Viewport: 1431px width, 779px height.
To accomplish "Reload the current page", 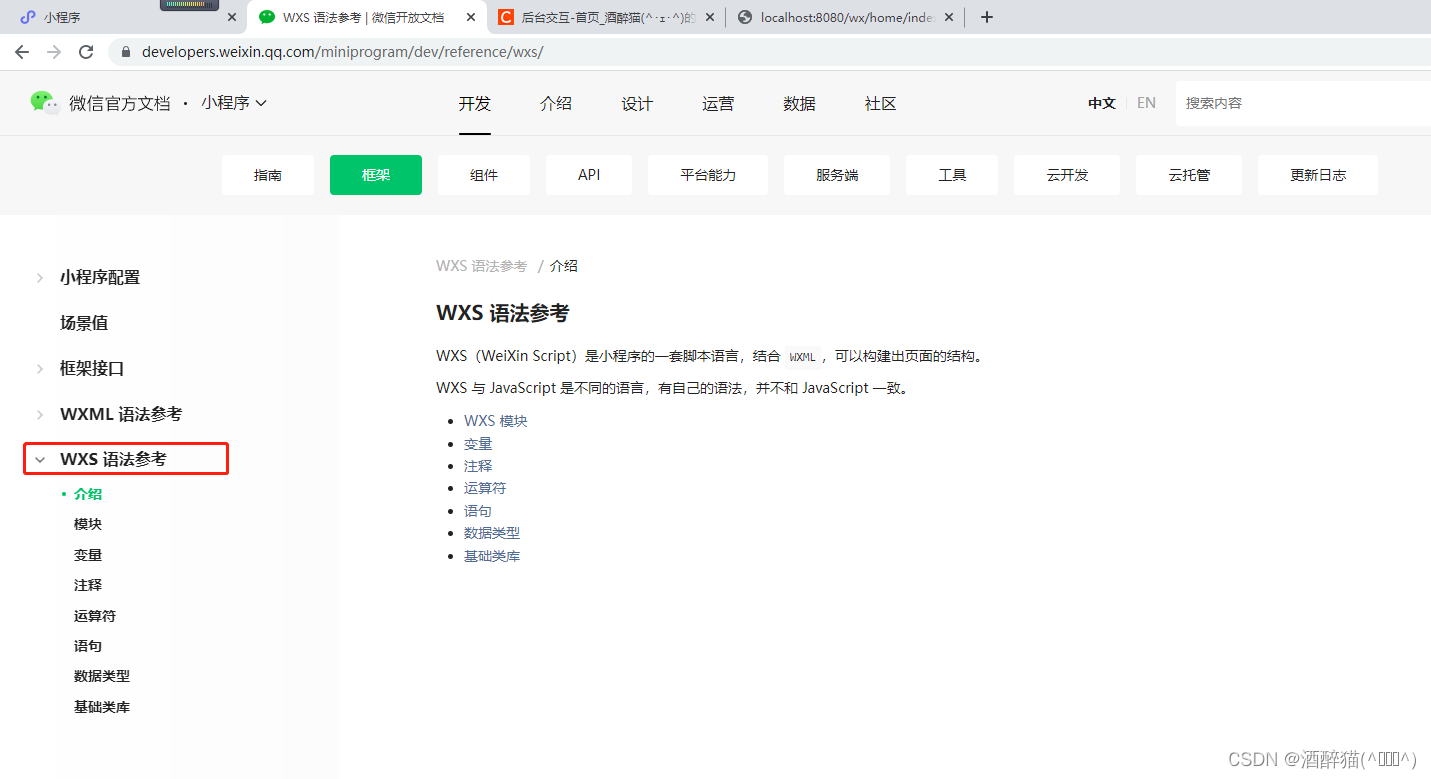I will click(x=86, y=52).
